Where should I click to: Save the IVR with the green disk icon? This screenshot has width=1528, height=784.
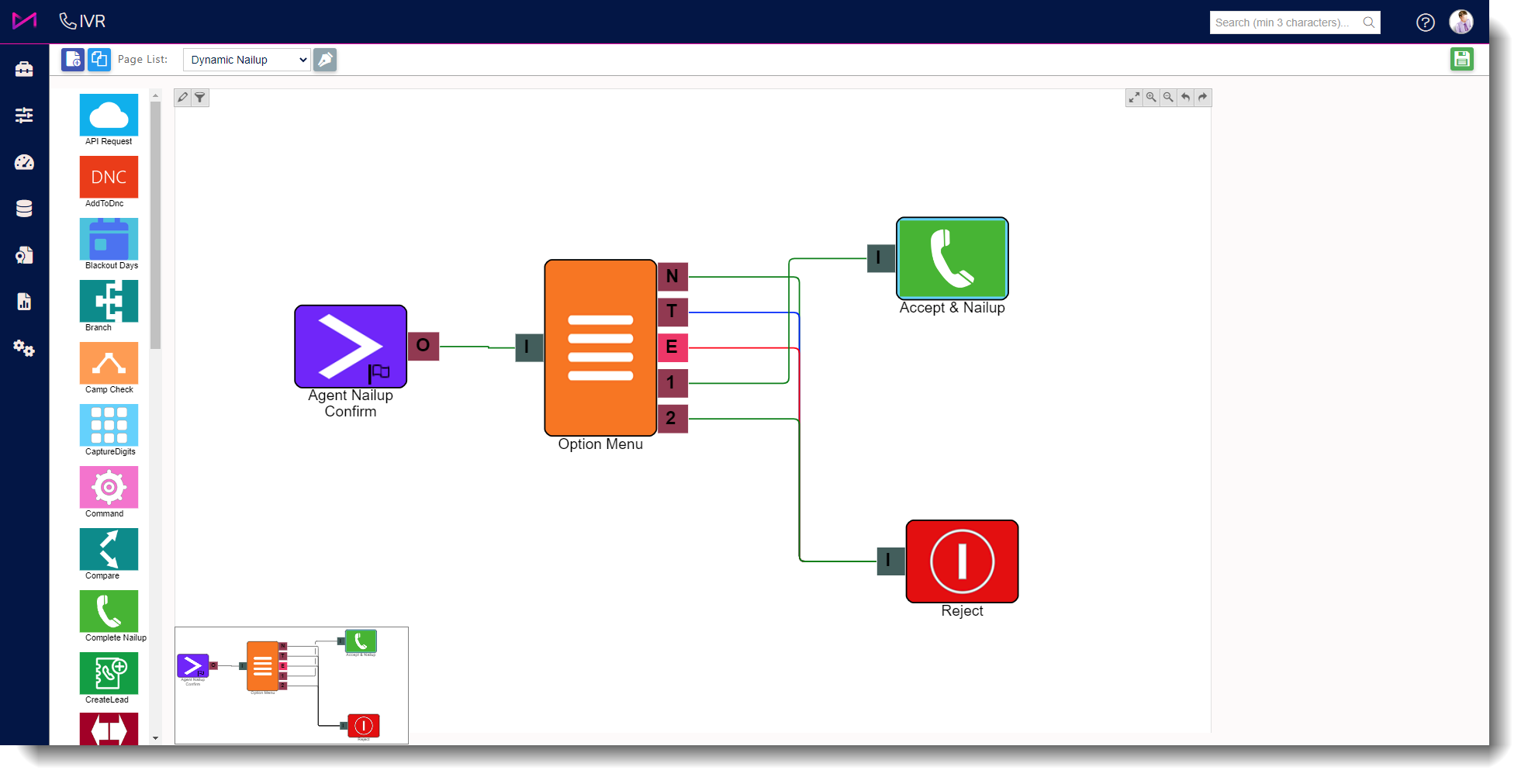point(1462,59)
